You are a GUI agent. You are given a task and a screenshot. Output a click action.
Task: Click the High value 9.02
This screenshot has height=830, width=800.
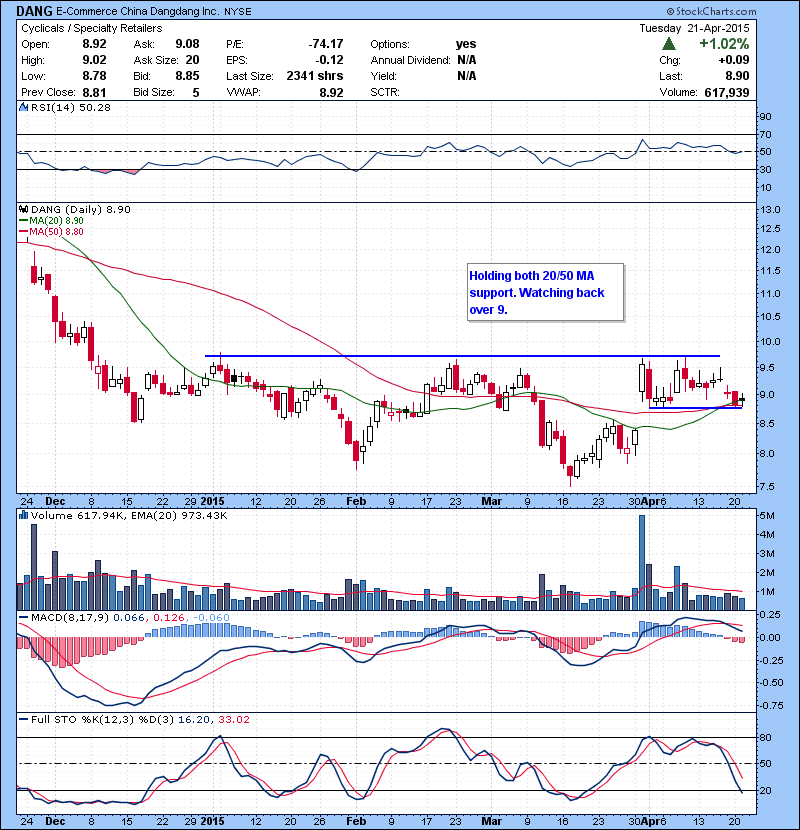pyautogui.click(x=94, y=60)
